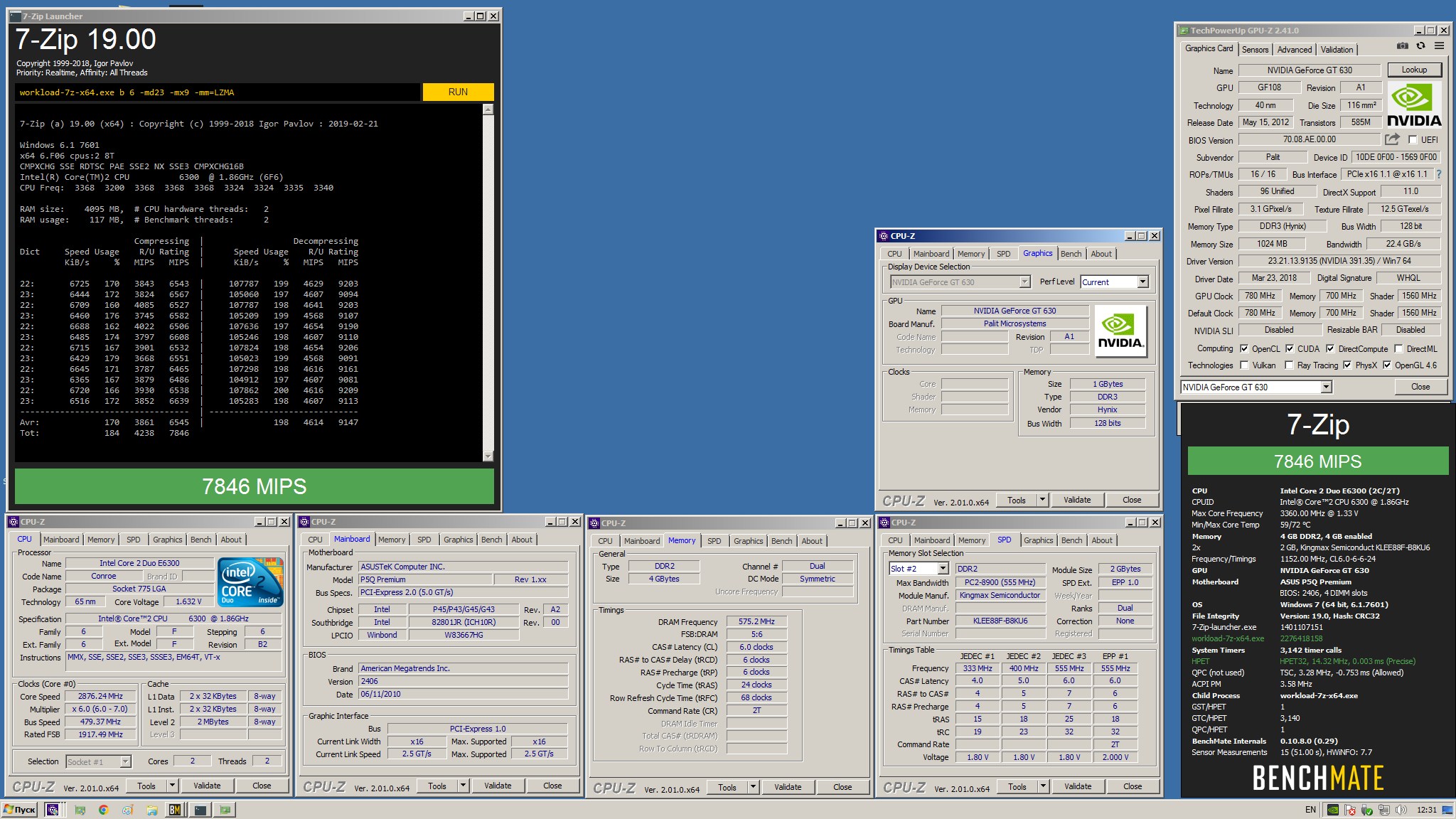The width and height of the screenshot is (1456, 819).
Task: Click the 7-Zip output scrollbar down arrow
Action: pyautogui.click(x=488, y=456)
